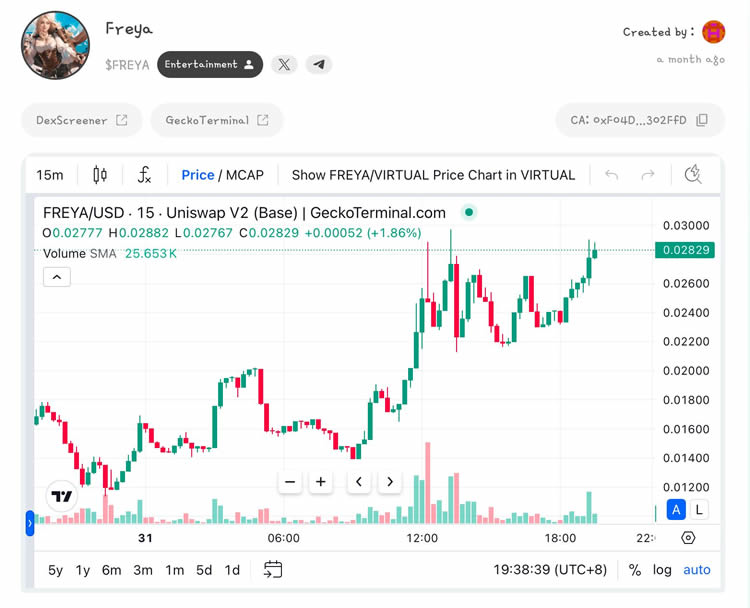
Task: Open chart settings gear icon
Action: pos(688,538)
